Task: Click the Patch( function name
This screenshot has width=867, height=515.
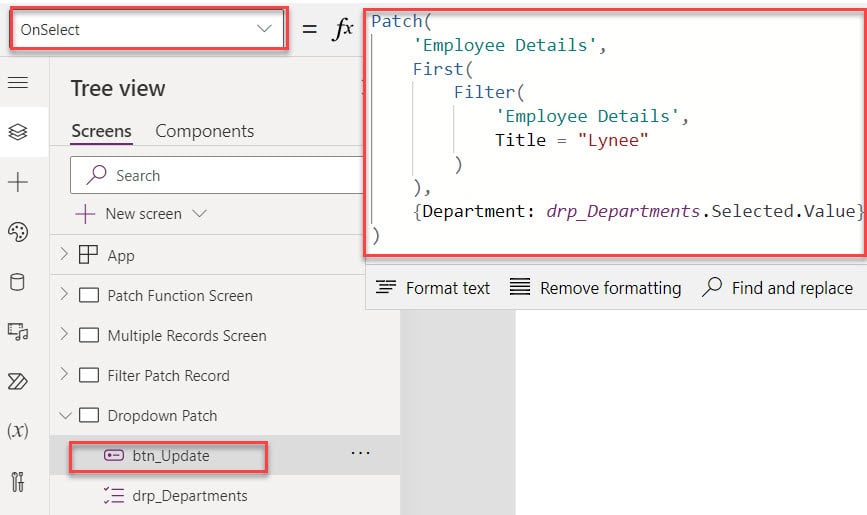Action: 401,21
